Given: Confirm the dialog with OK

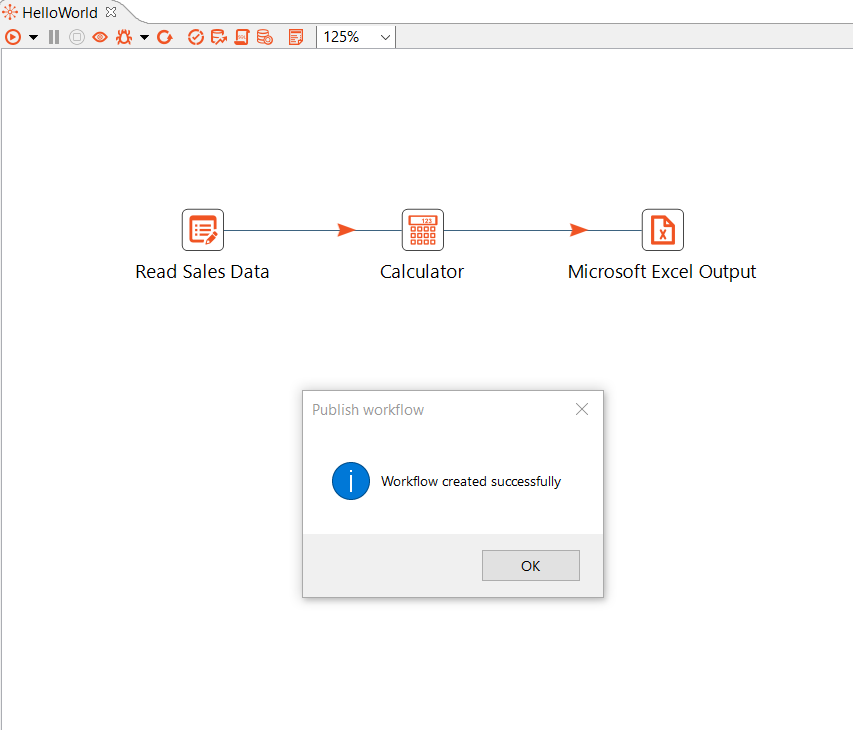Looking at the screenshot, I should [x=530, y=566].
